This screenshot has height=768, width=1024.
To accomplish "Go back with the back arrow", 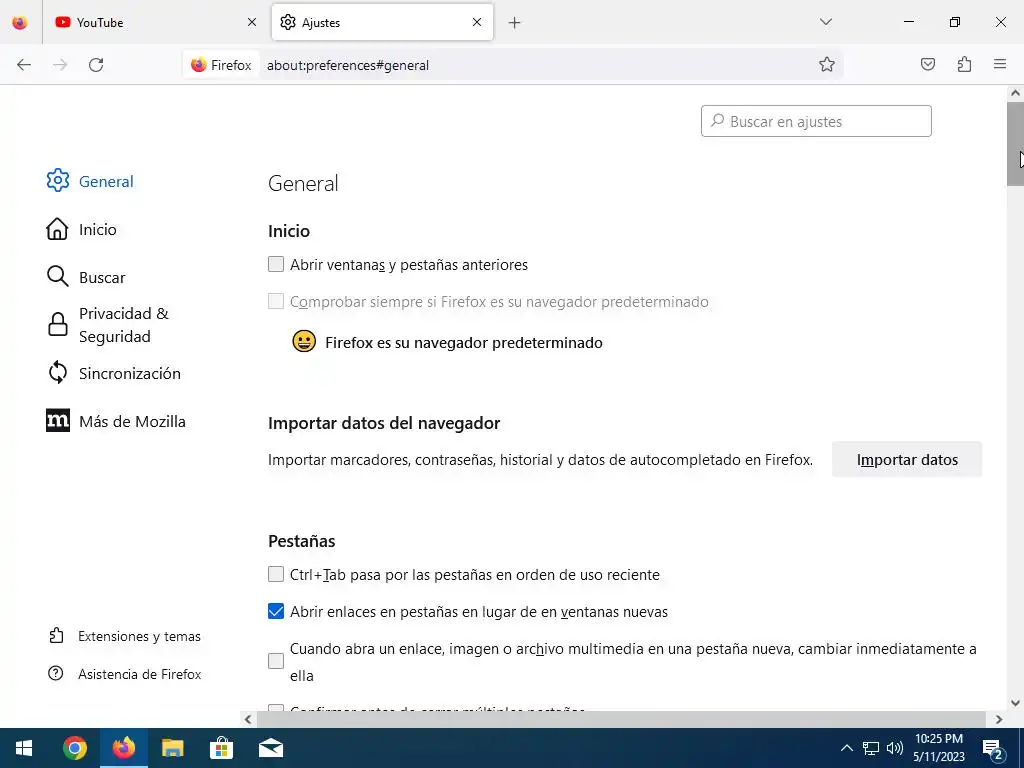I will pos(24,65).
